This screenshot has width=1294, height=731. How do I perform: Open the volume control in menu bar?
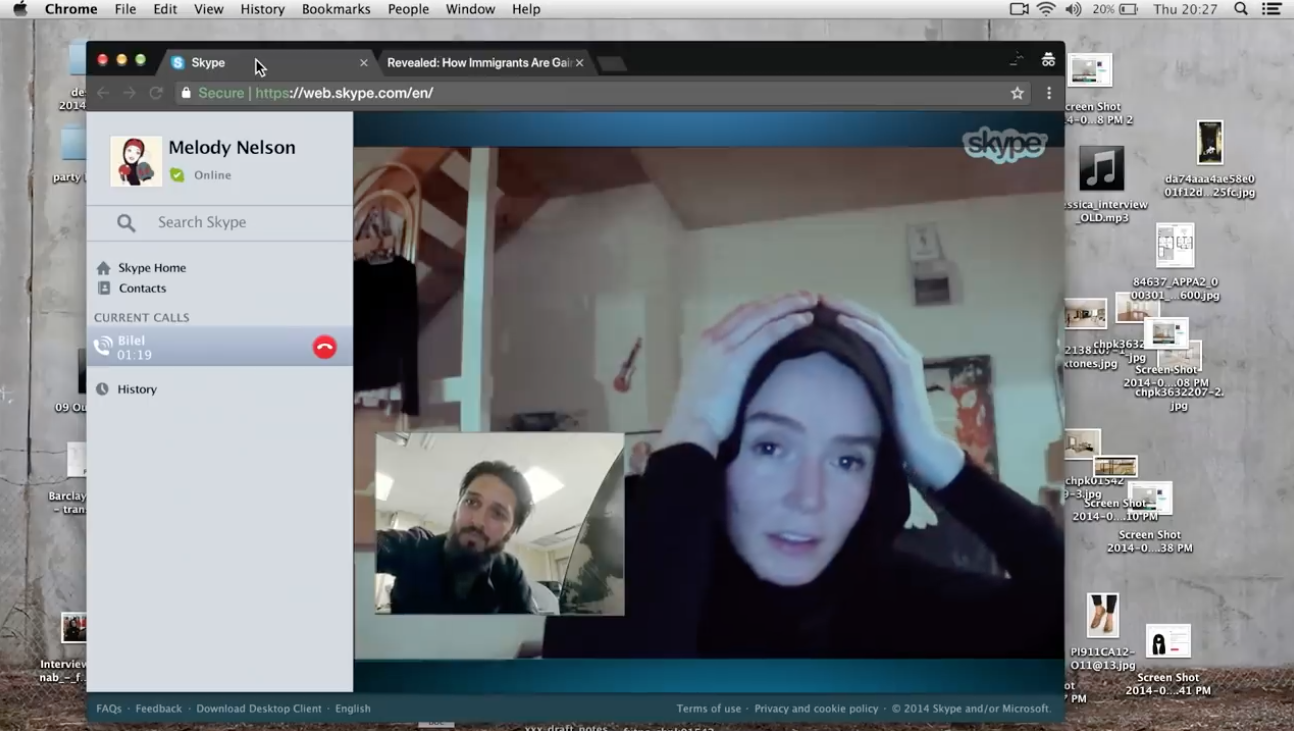pos(1073,9)
